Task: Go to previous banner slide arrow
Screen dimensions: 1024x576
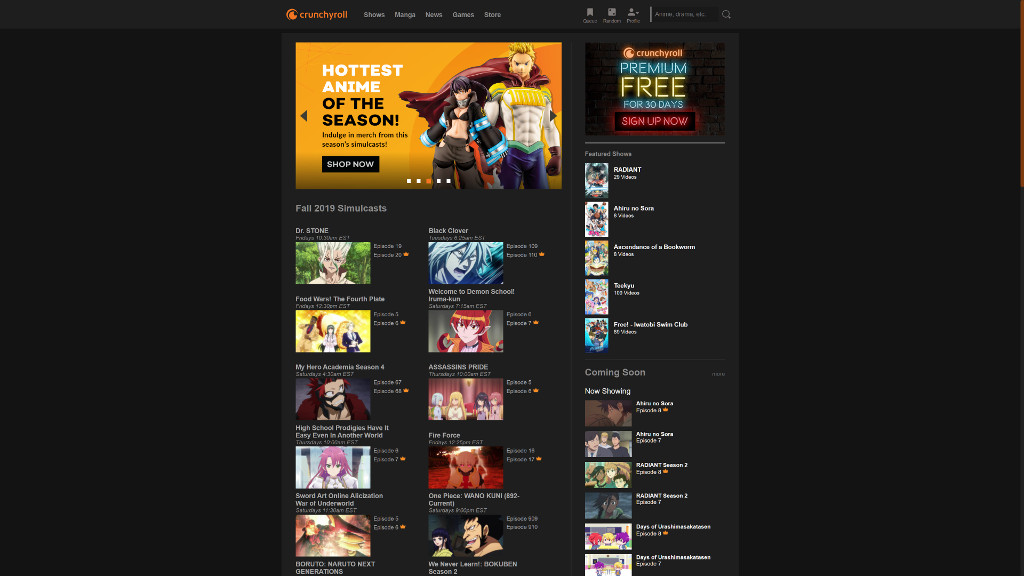Action: click(x=304, y=116)
